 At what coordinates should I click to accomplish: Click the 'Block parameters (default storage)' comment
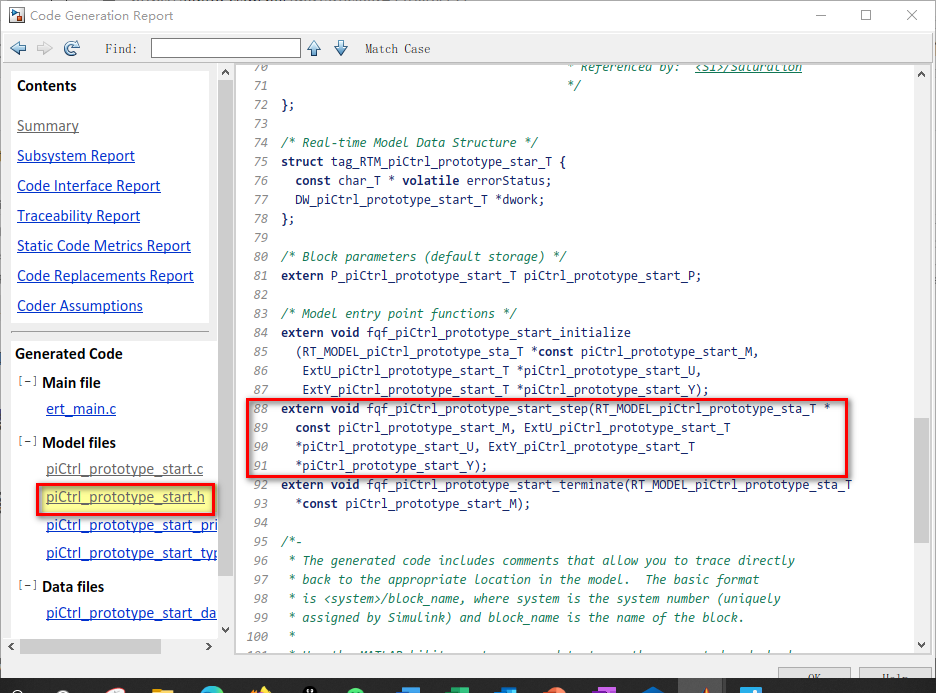tap(424, 257)
